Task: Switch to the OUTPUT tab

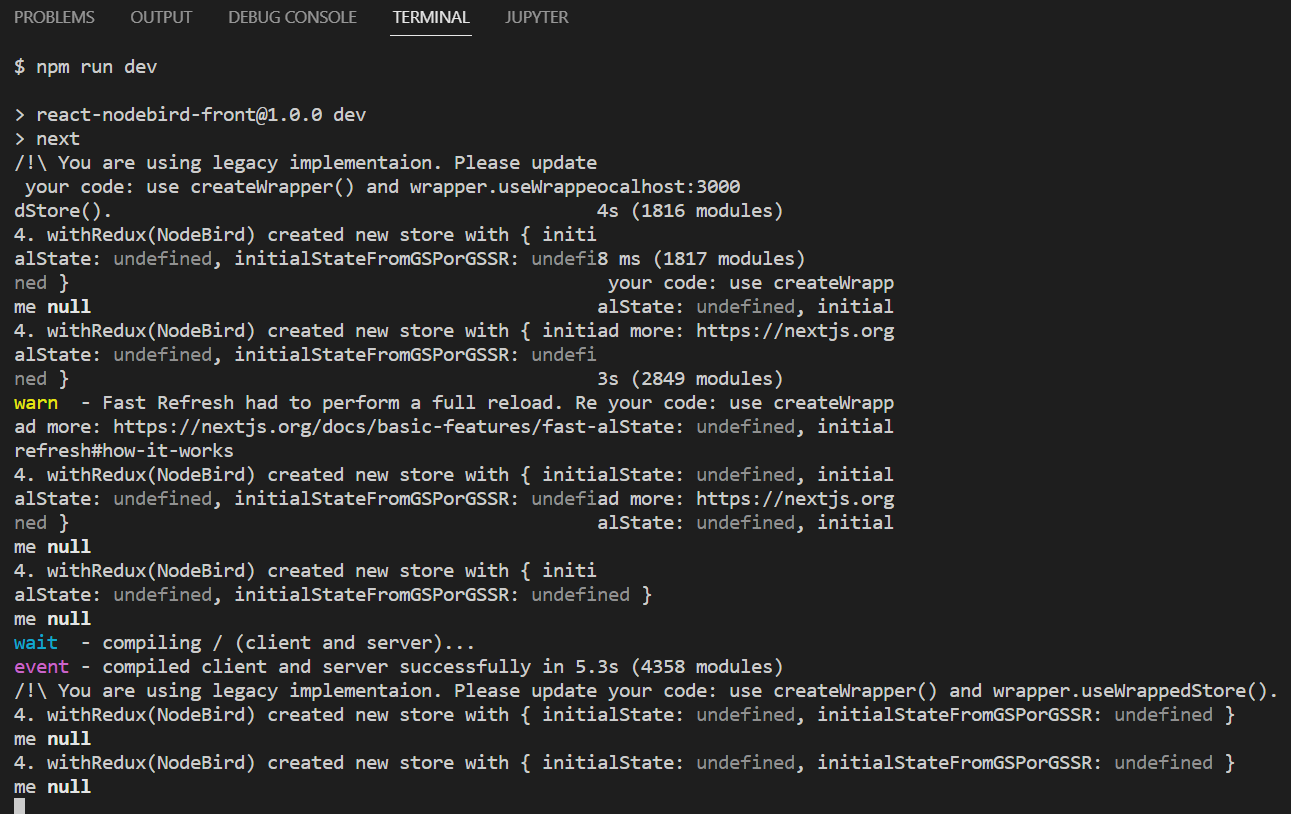Action: [x=161, y=18]
